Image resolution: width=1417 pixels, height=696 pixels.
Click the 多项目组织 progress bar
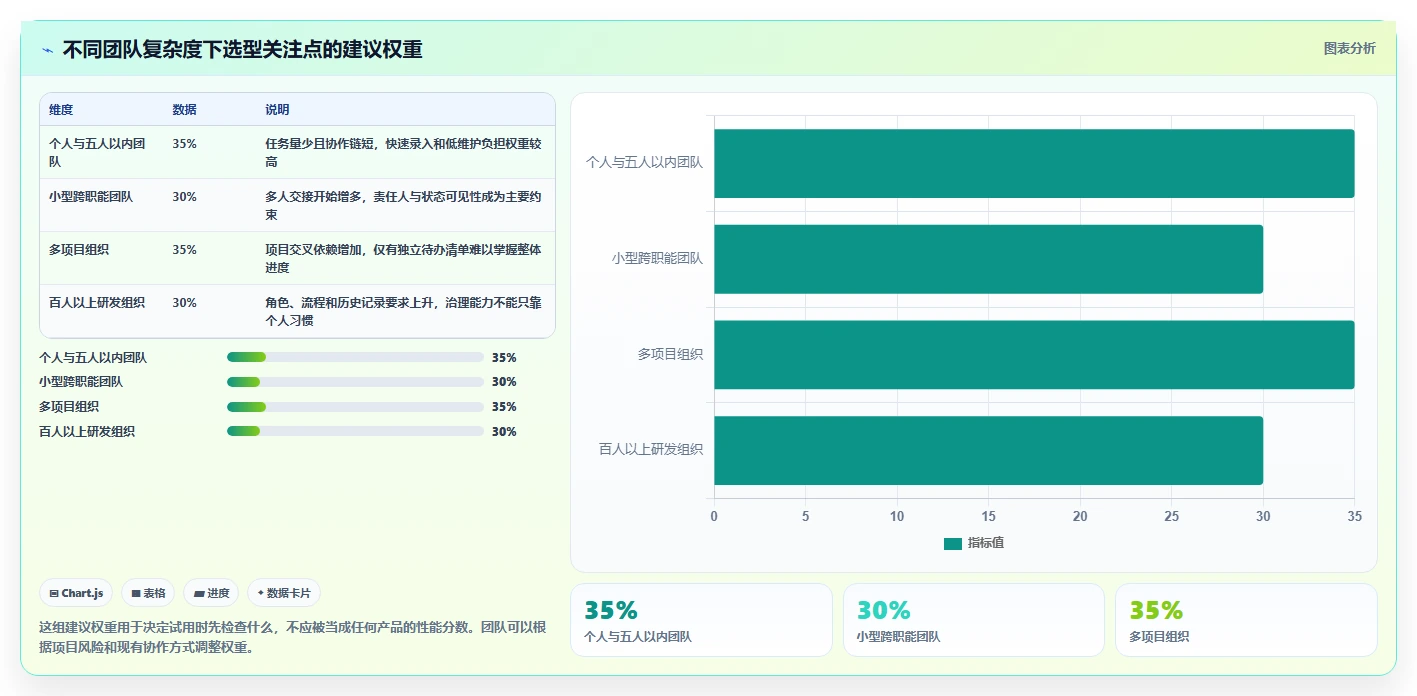tap(355, 407)
